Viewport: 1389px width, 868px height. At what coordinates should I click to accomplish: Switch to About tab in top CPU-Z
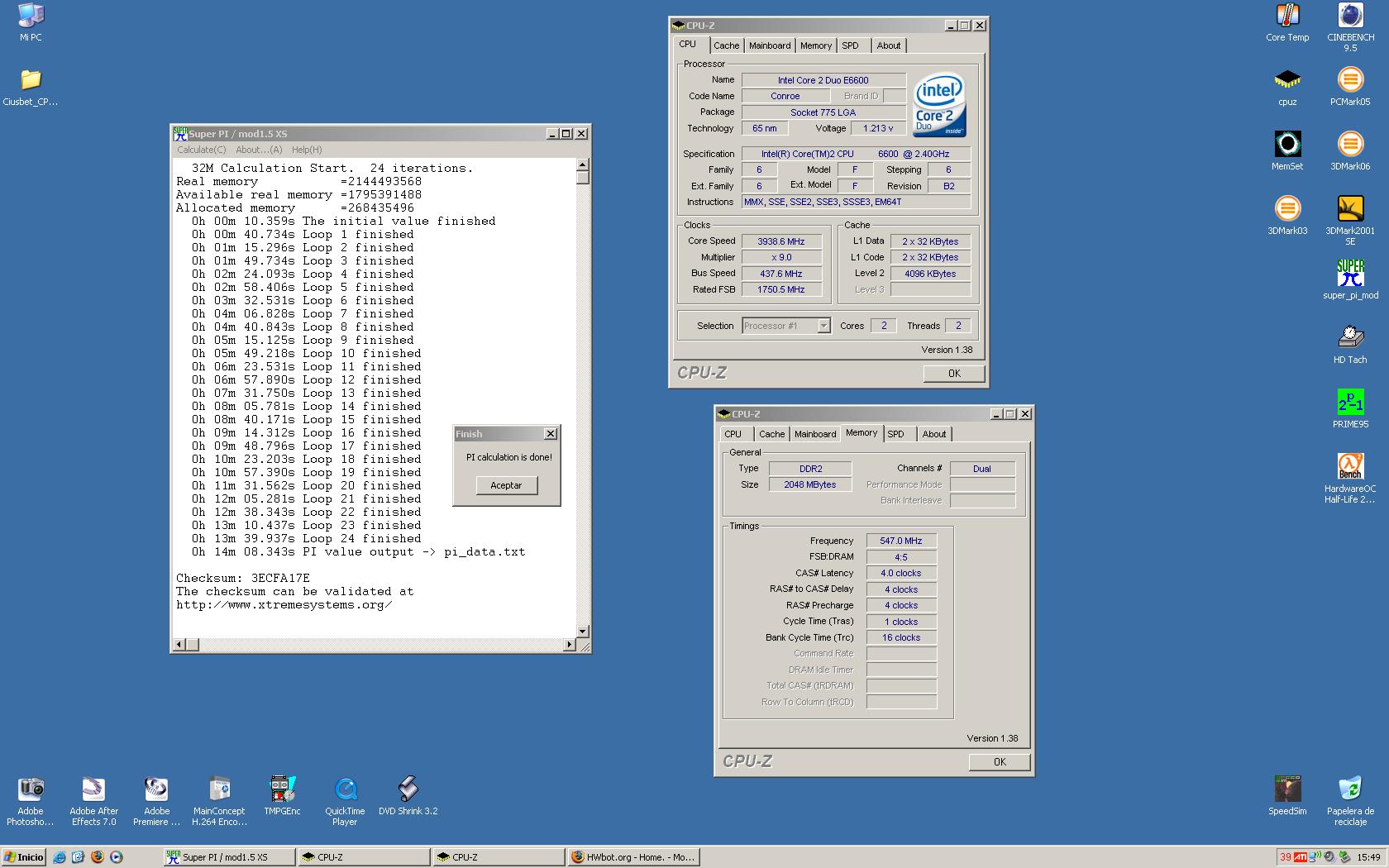coord(889,45)
